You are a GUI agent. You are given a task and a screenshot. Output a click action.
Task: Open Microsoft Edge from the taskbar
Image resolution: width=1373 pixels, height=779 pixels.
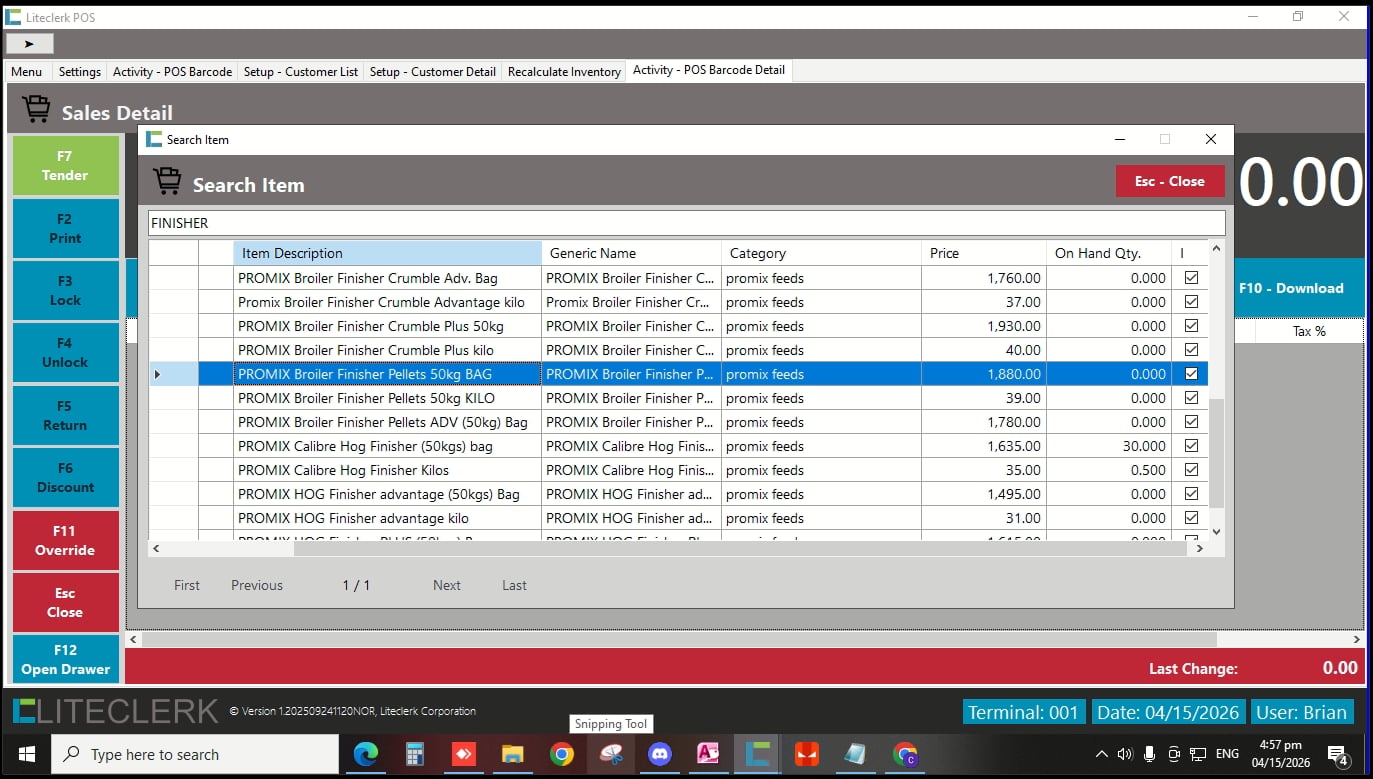coord(366,754)
